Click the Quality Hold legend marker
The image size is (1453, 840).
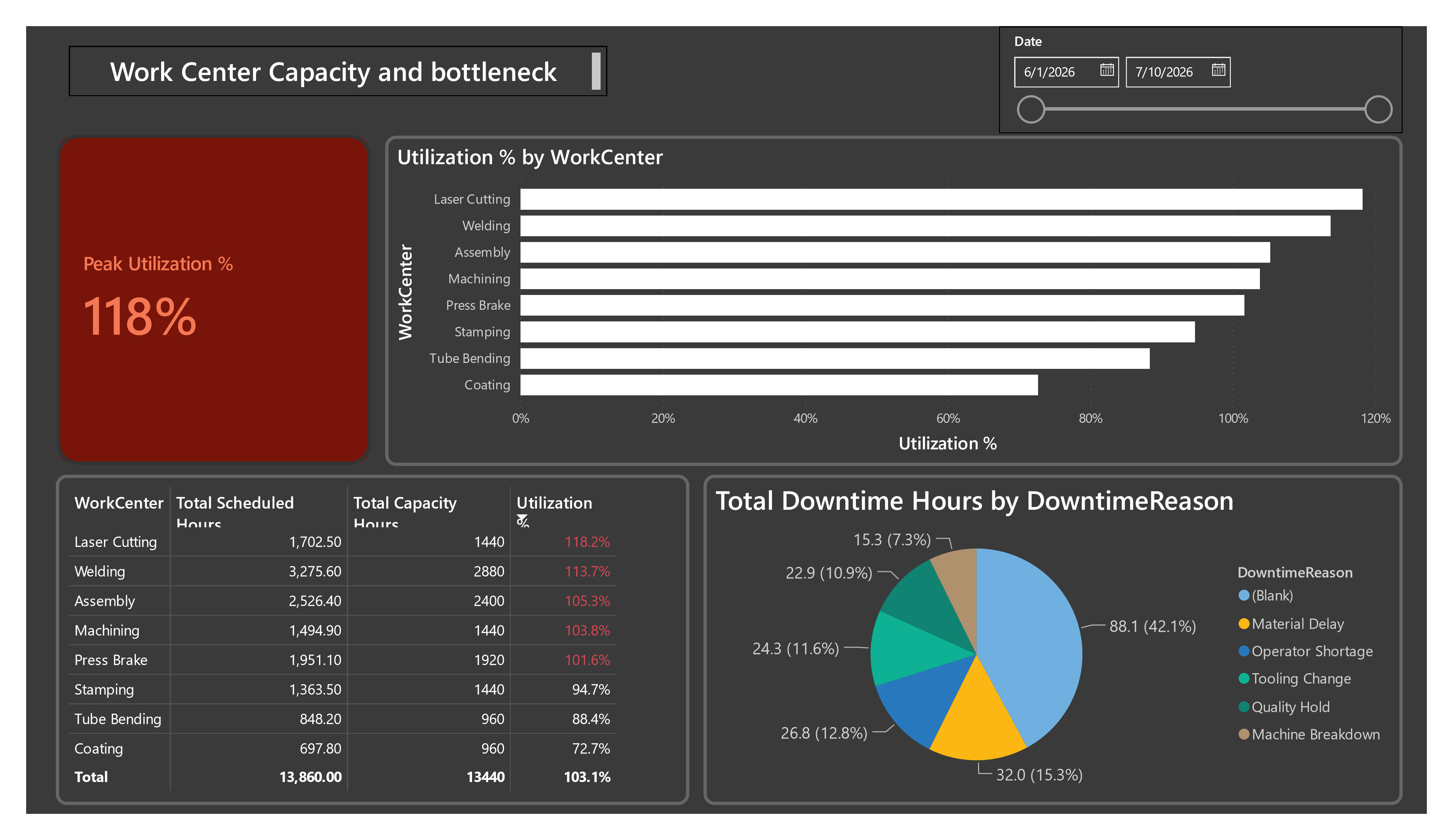pyautogui.click(x=1244, y=706)
